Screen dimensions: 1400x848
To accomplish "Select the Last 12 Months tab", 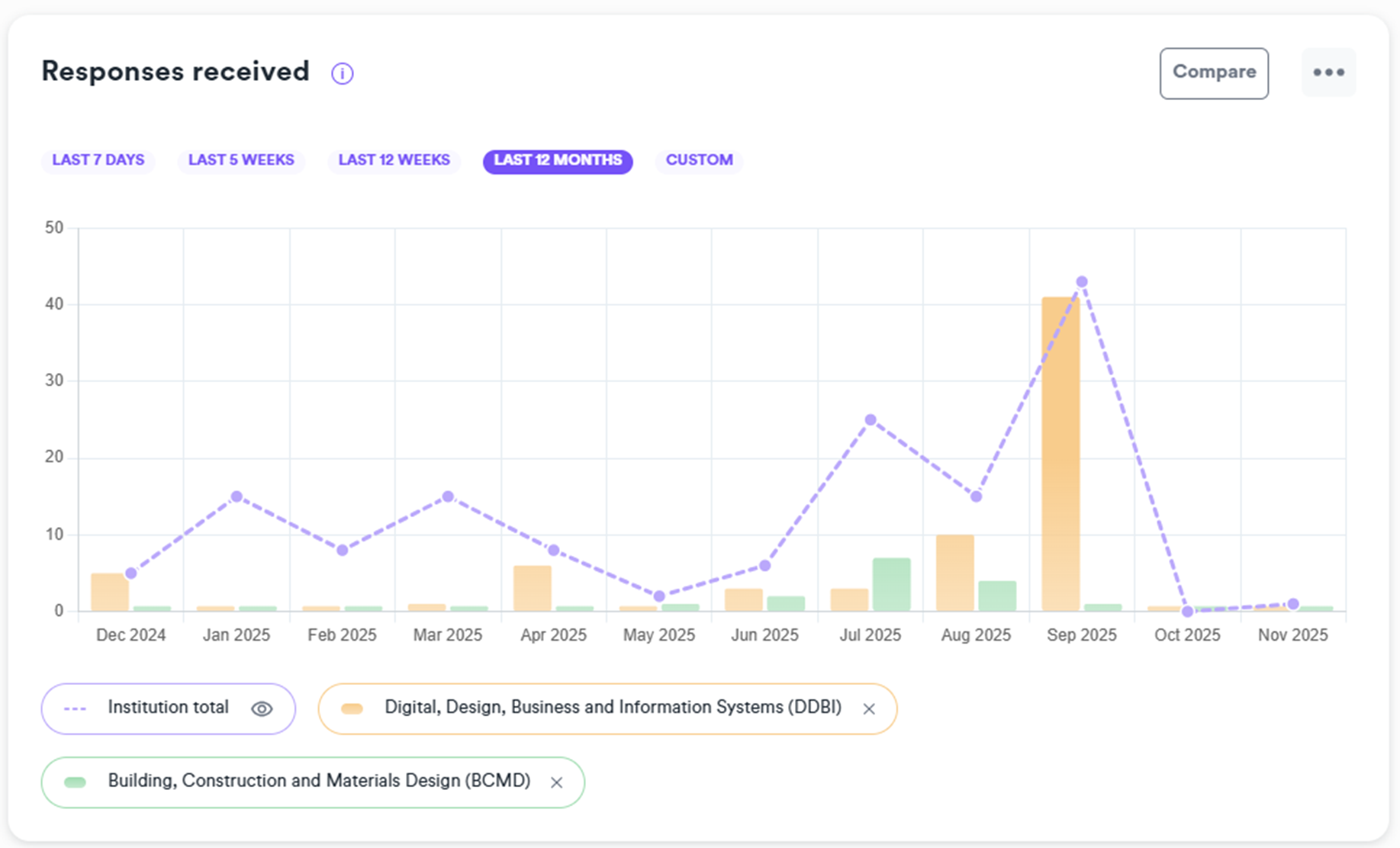I will point(558,160).
